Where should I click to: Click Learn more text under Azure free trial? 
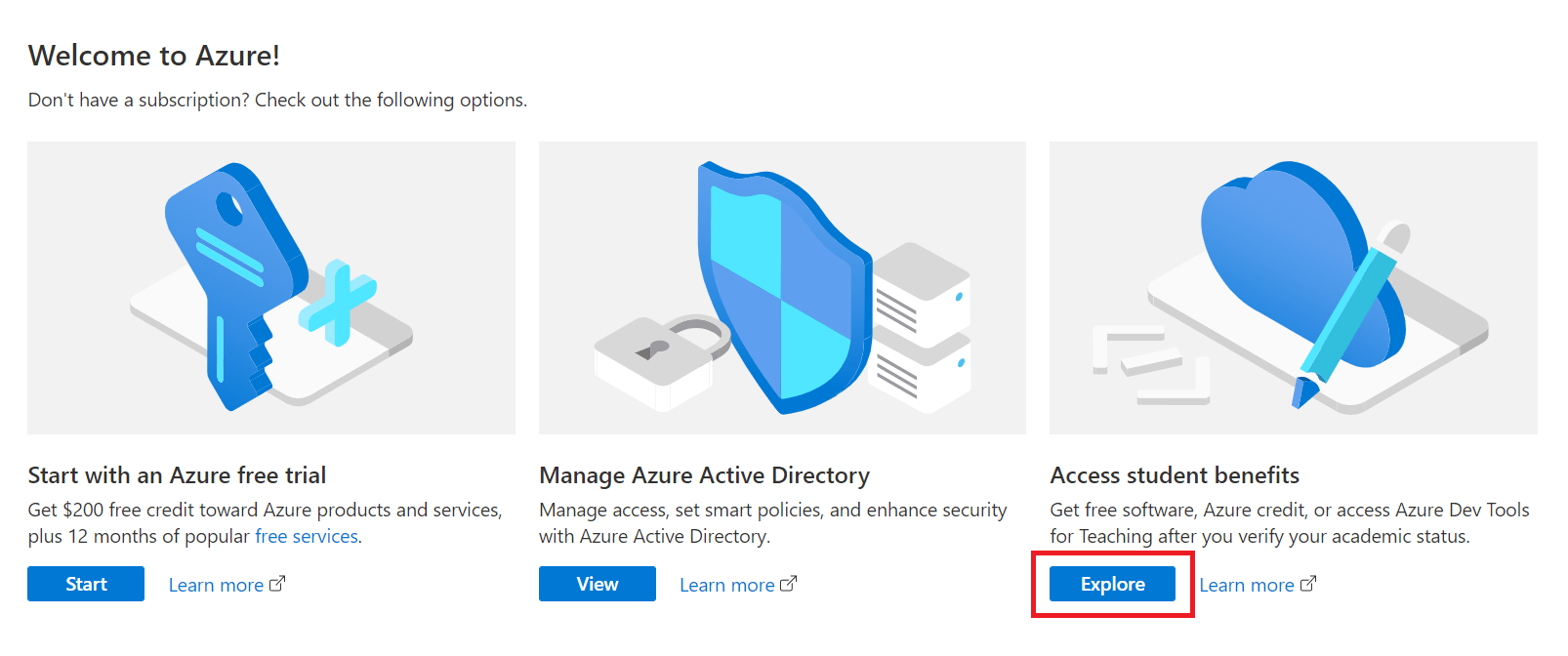(216, 585)
